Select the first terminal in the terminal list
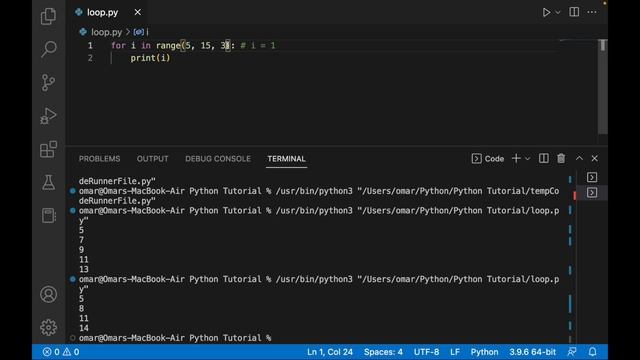The image size is (640, 360). (x=592, y=177)
